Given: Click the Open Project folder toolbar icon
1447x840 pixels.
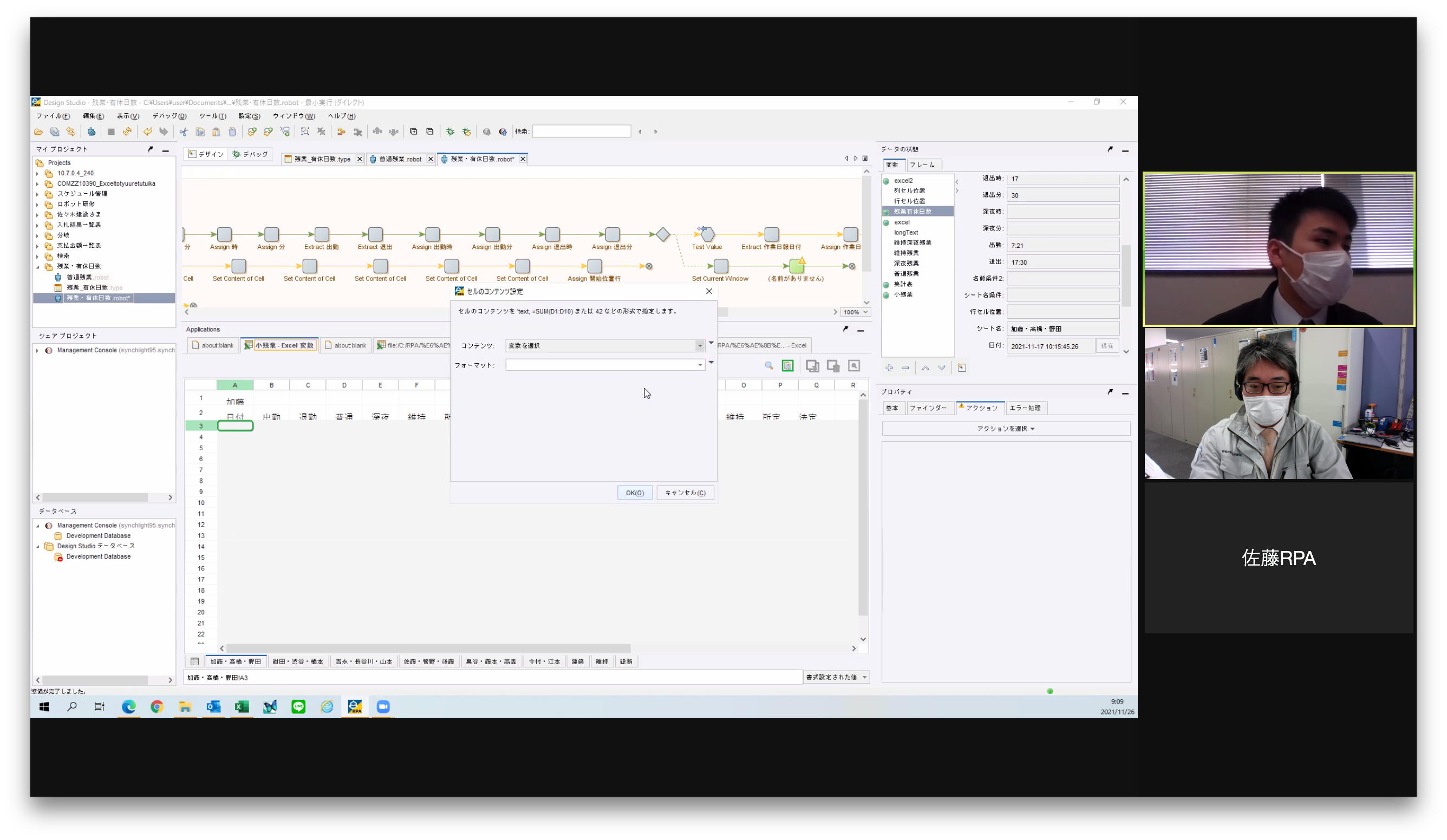Looking at the screenshot, I should [38, 132].
